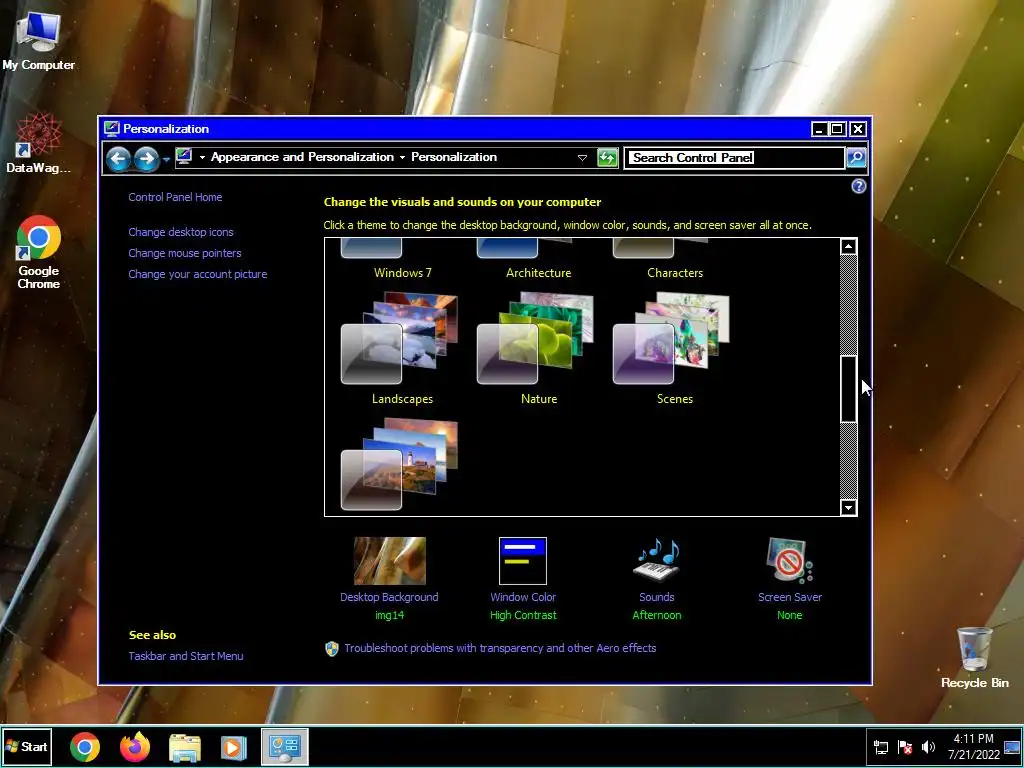1024x768 pixels.
Task: Click Troubleshoot transparency and Aero effects link
Action: 500,648
